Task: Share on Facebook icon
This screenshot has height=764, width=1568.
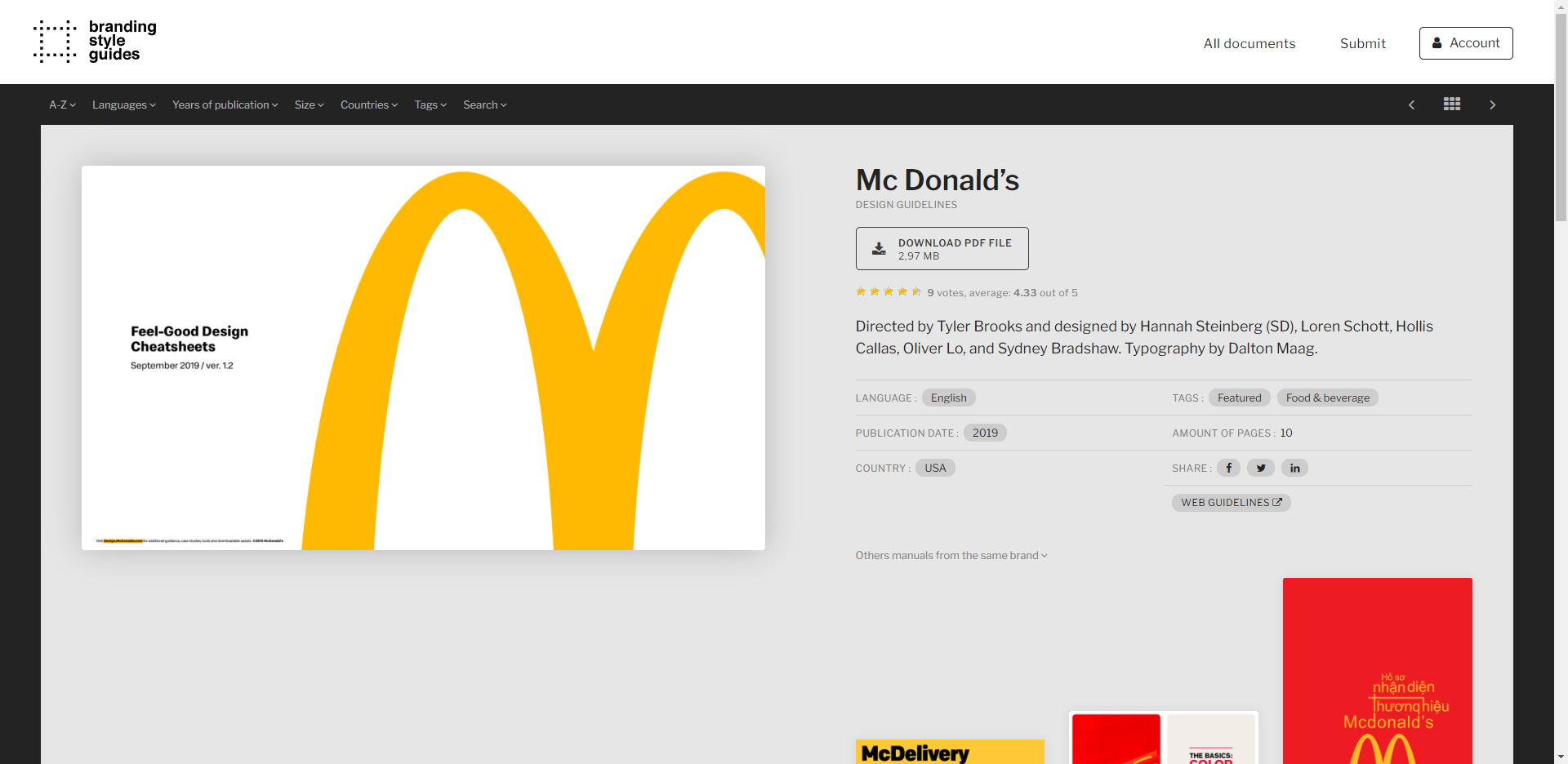Action: pyautogui.click(x=1228, y=468)
